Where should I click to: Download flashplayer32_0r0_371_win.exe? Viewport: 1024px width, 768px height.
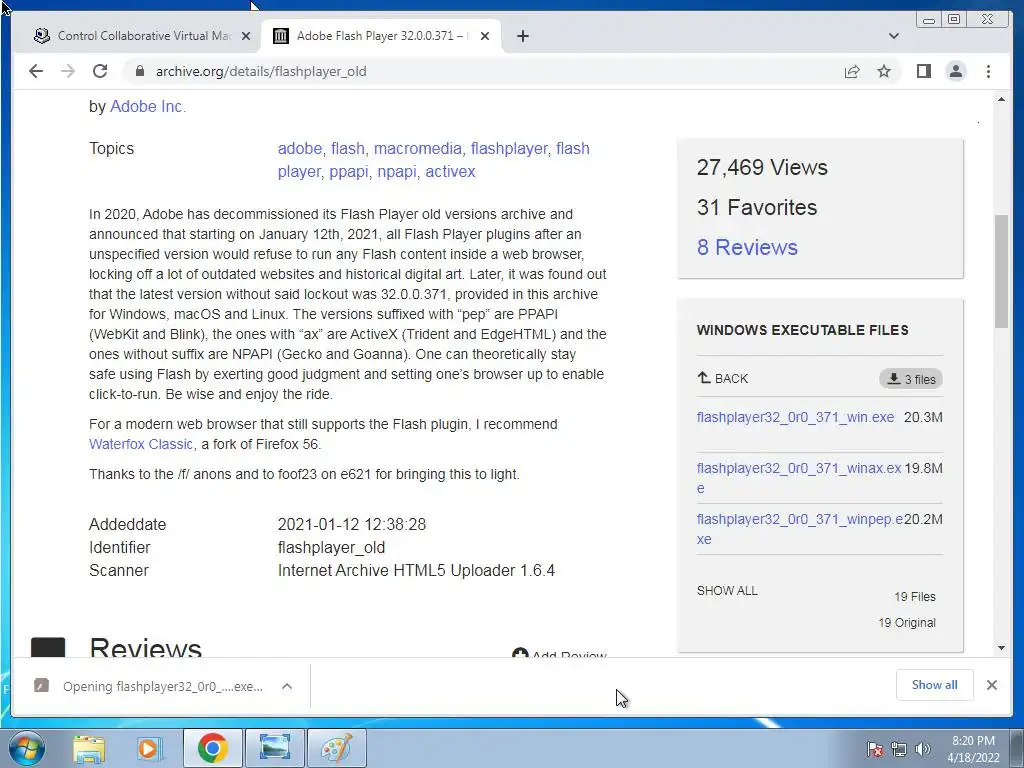(795, 417)
